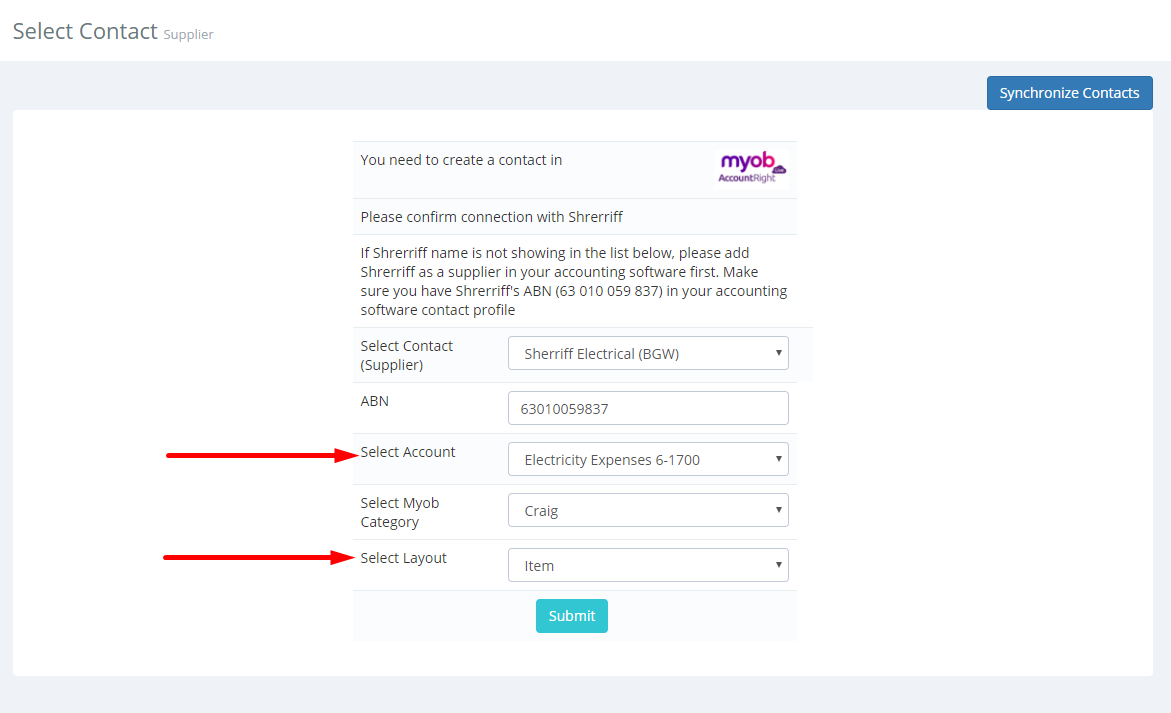Click the Synchronize Contacts button

(x=1069, y=93)
